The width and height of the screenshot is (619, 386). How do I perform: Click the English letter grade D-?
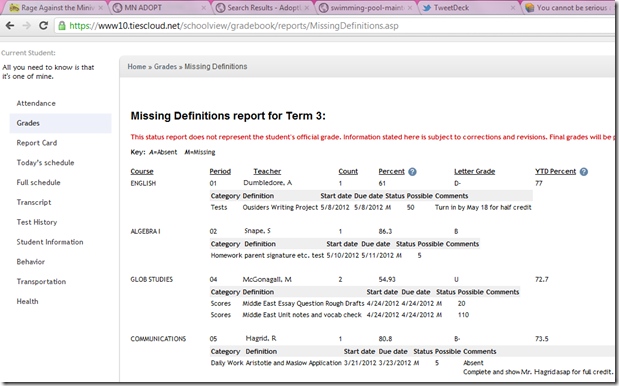tap(457, 183)
